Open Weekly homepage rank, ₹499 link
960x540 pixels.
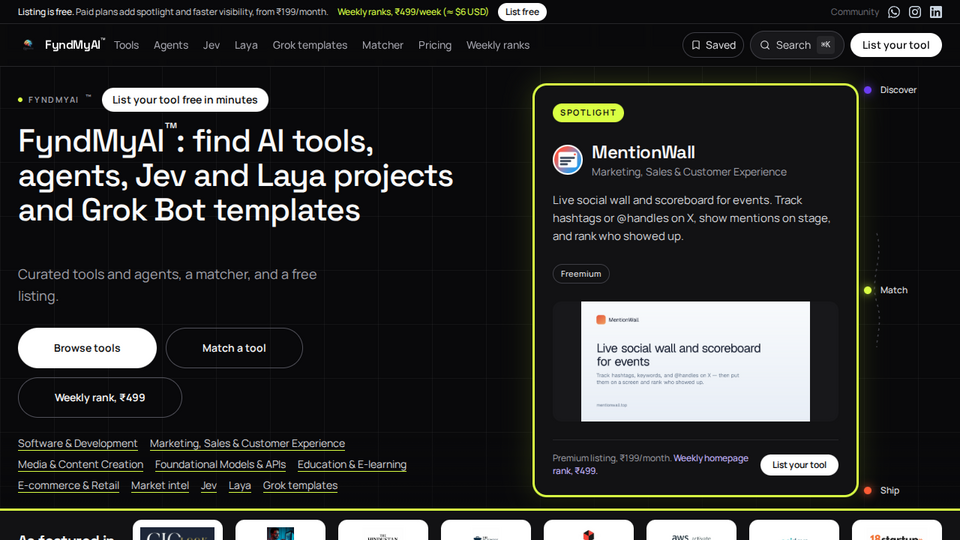point(649,465)
